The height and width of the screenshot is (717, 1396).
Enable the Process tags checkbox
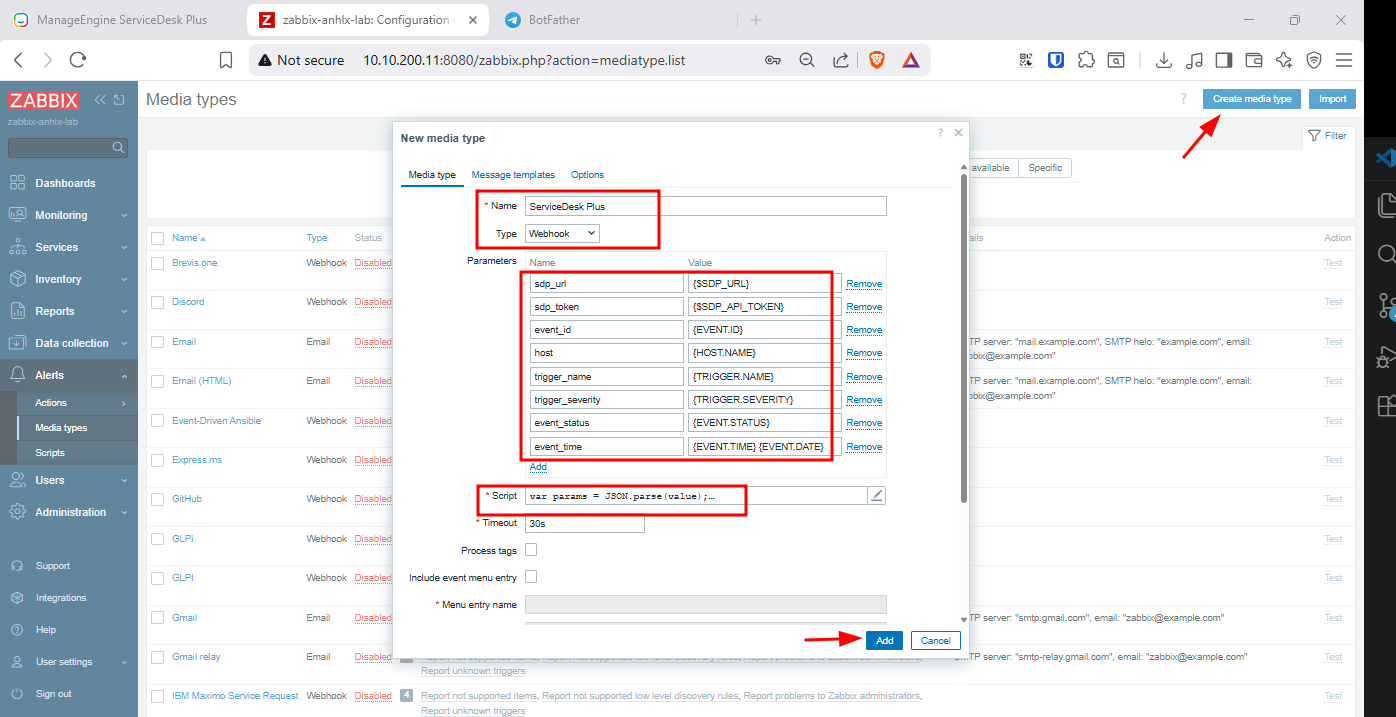tap(531, 550)
